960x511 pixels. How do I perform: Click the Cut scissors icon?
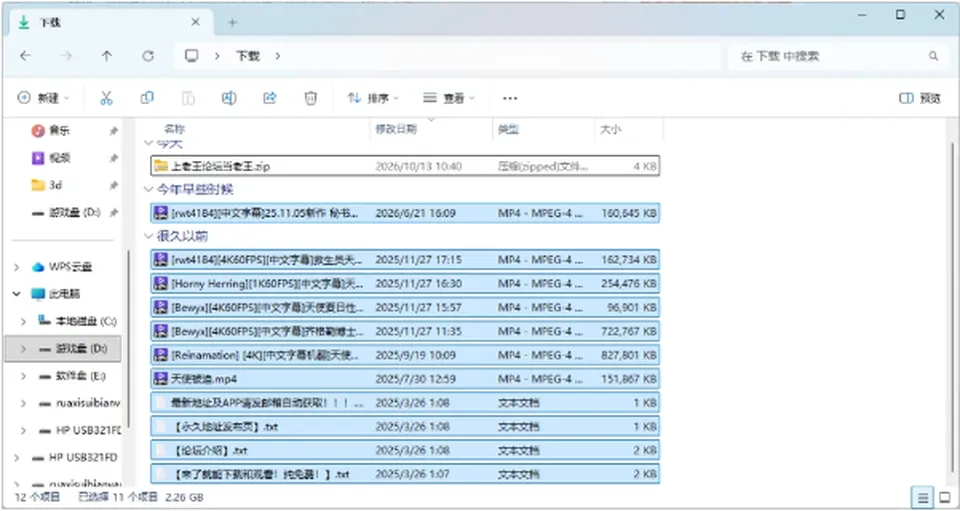[107, 98]
